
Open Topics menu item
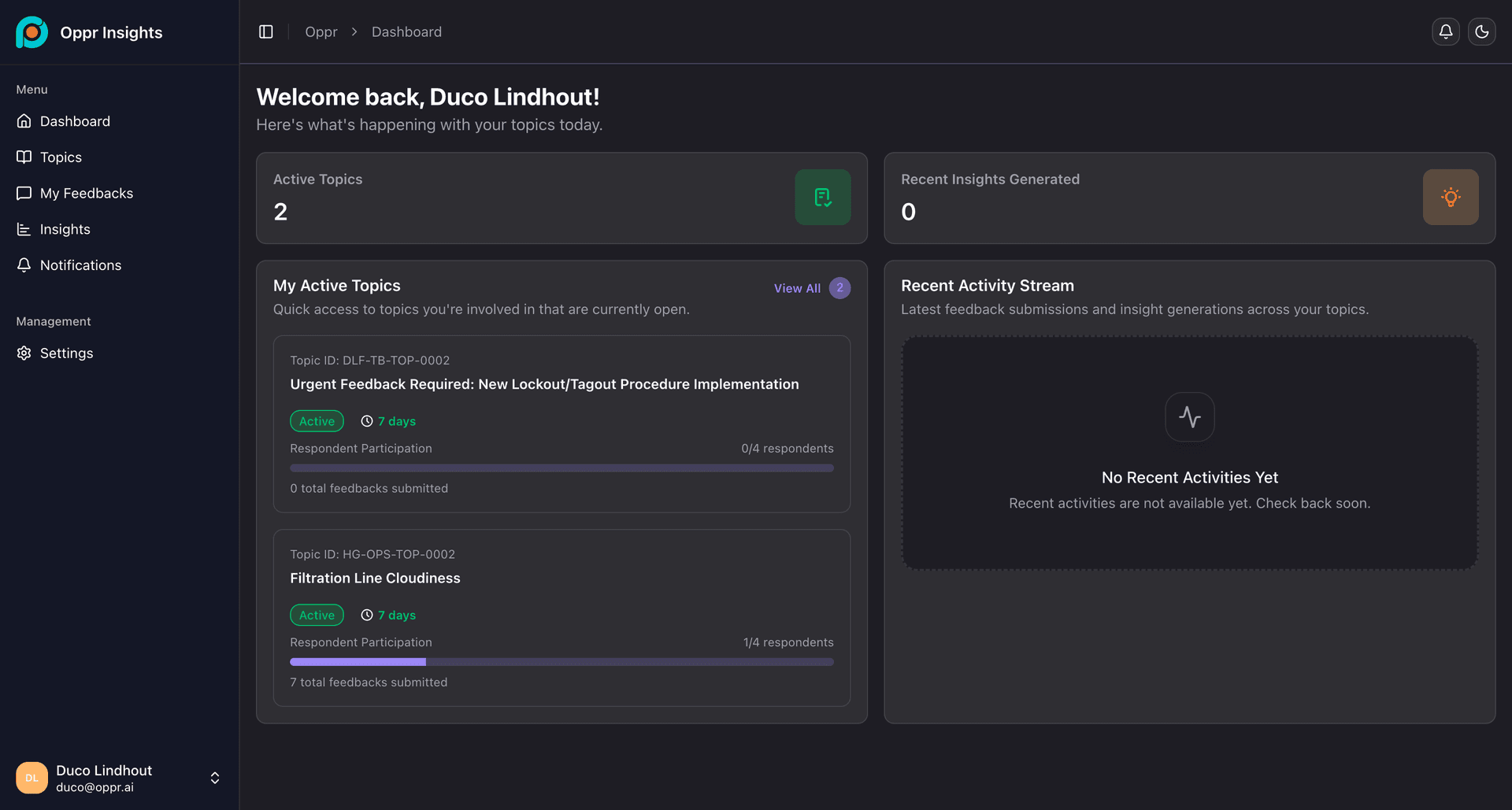(119, 157)
